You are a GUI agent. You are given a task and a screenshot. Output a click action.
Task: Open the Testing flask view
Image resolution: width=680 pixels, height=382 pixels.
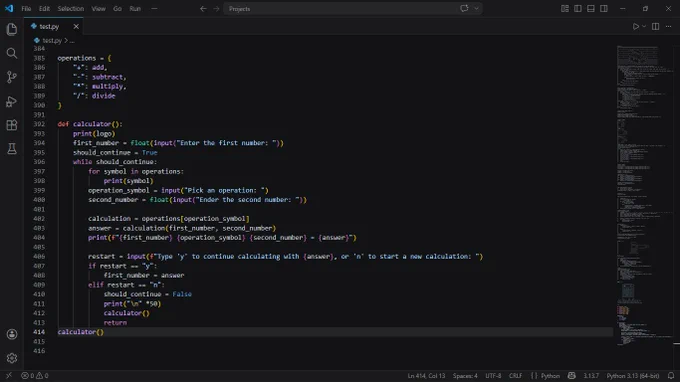(x=12, y=149)
